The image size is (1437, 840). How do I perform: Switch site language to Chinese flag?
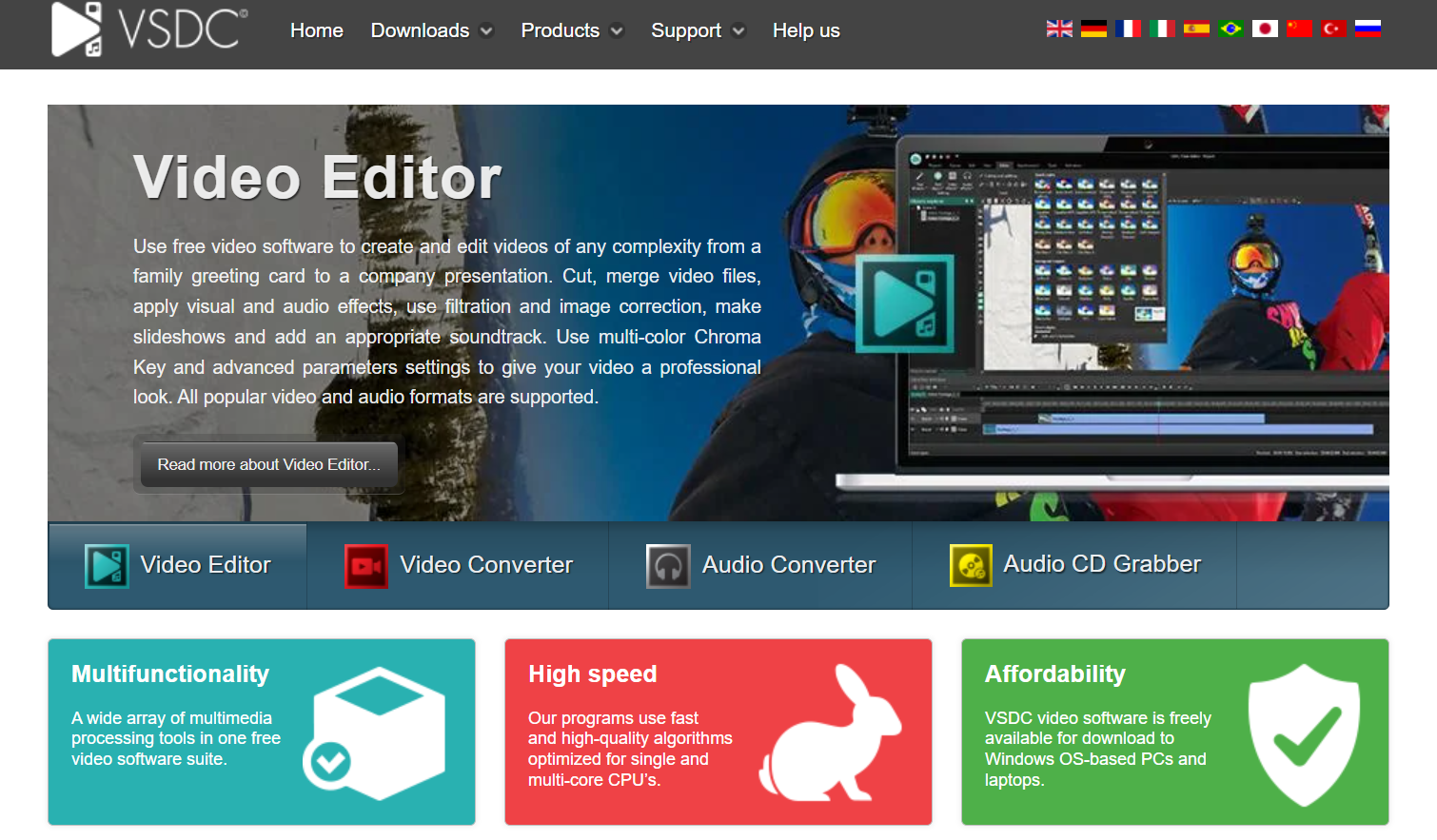[x=1299, y=29]
